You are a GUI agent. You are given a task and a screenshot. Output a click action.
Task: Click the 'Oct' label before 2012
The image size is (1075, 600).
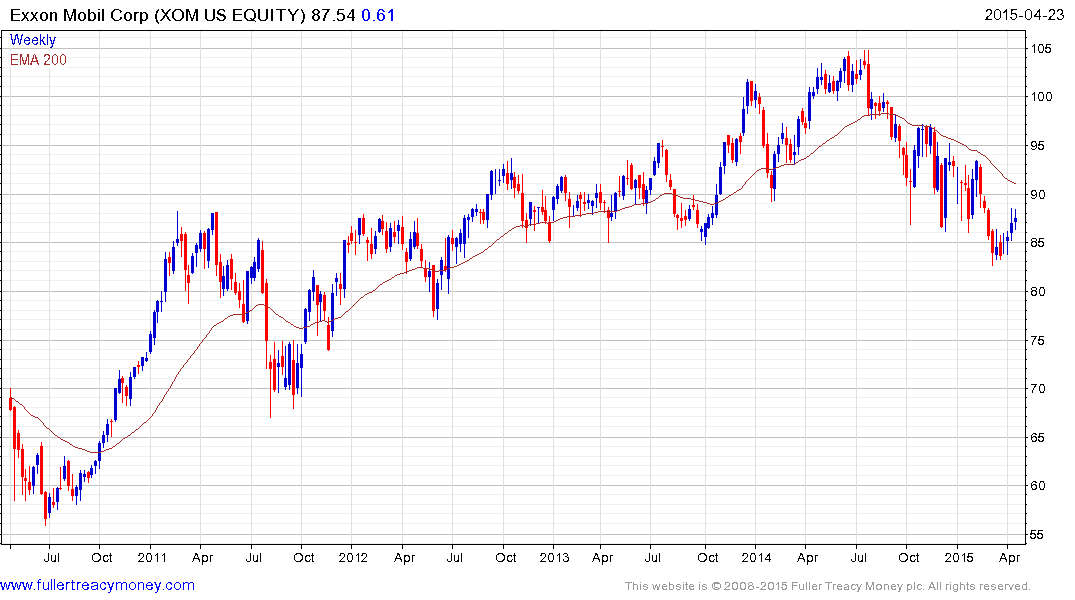point(303,557)
